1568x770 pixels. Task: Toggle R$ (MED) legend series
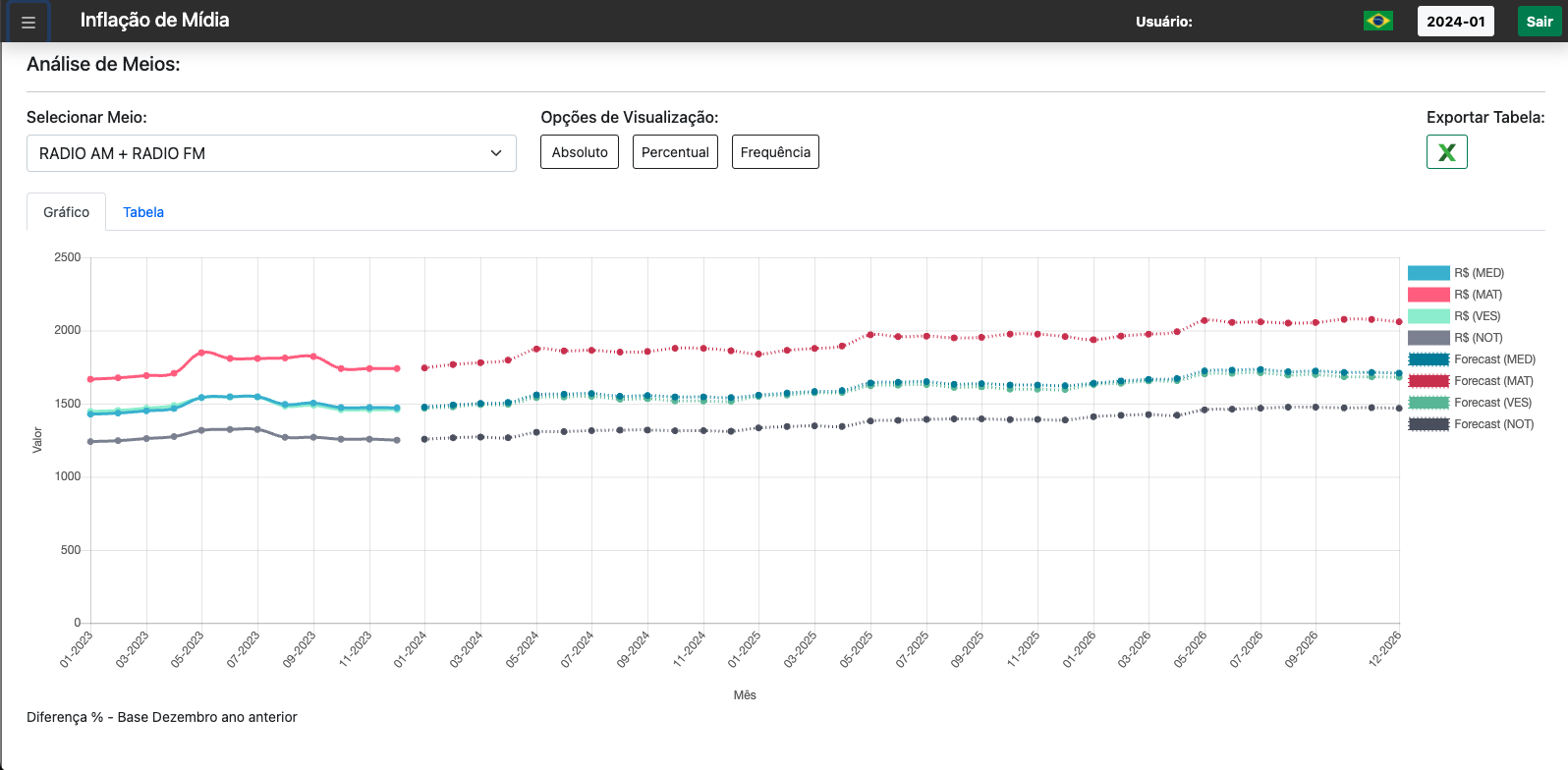pyautogui.click(x=1456, y=273)
